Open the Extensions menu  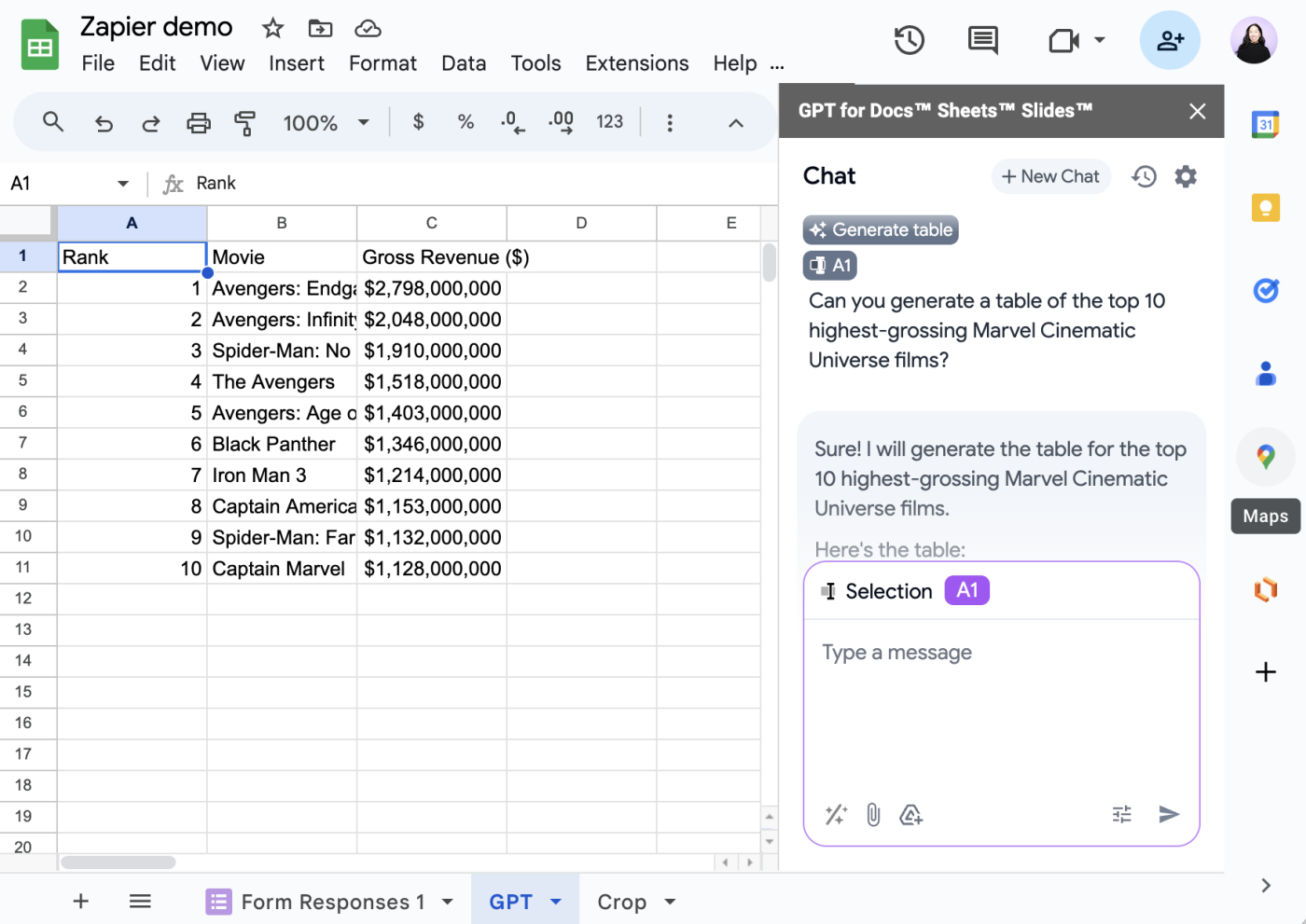coord(637,63)
